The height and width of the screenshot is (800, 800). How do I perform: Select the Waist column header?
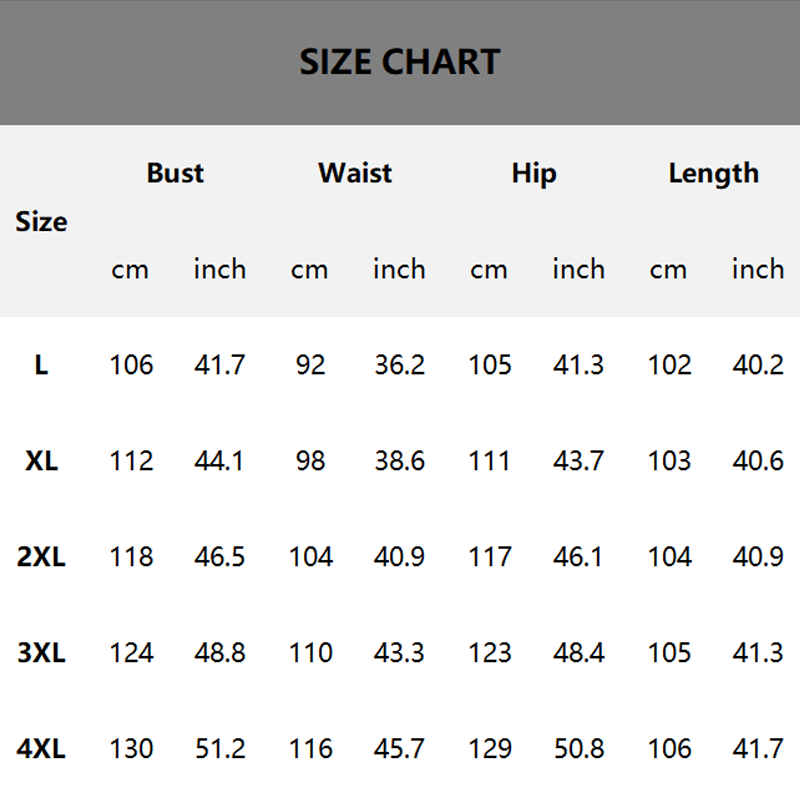[355, 173]
